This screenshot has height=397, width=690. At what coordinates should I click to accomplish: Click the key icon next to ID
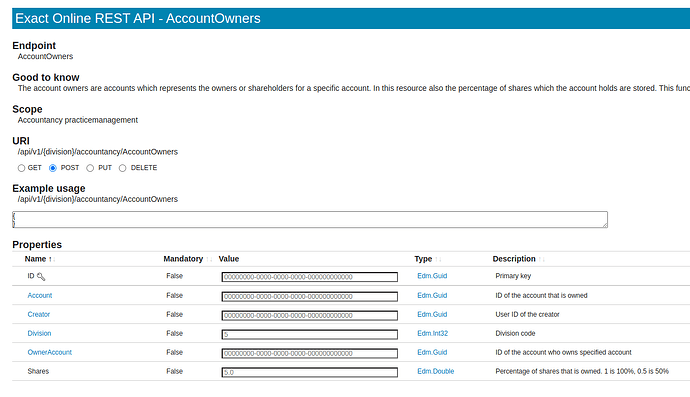pos(41,276)
